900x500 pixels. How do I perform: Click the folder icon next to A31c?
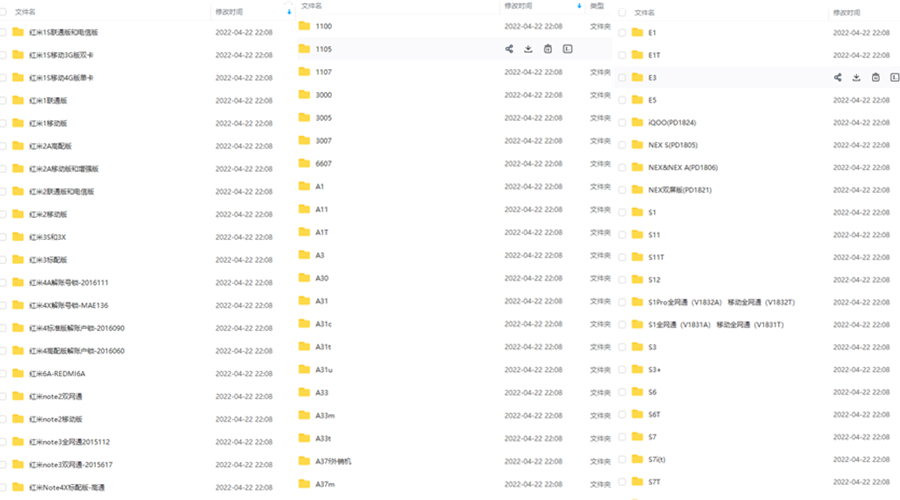pyautogui.click(x=304, y=324)
